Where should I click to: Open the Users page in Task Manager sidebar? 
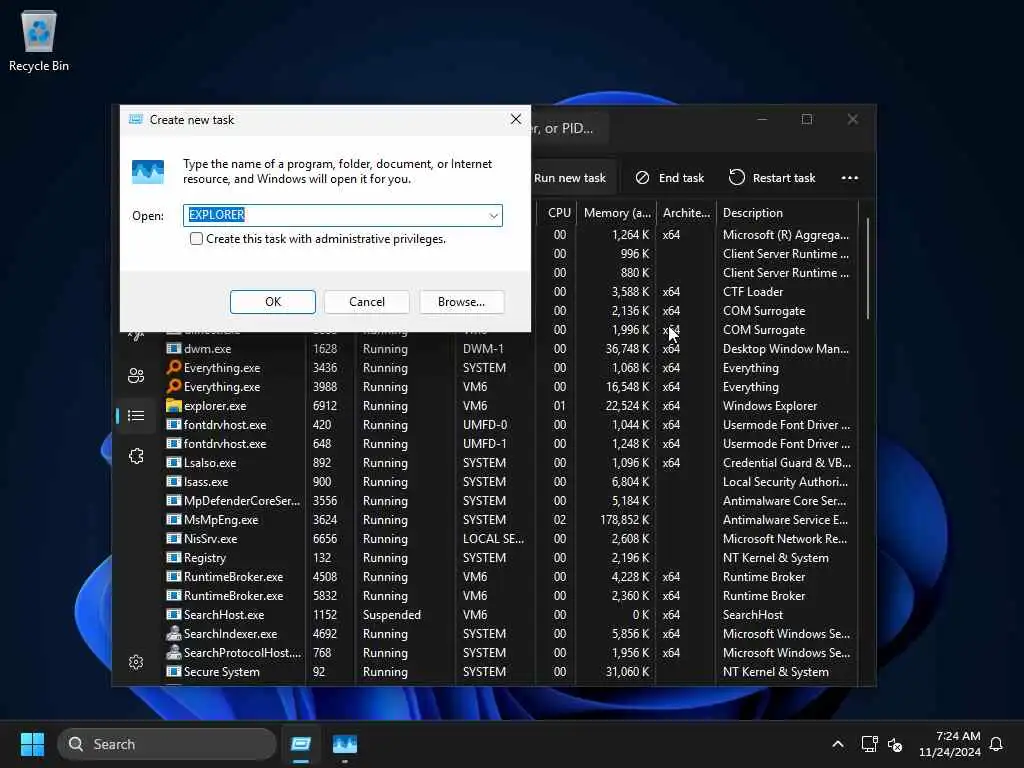point(136,376)
